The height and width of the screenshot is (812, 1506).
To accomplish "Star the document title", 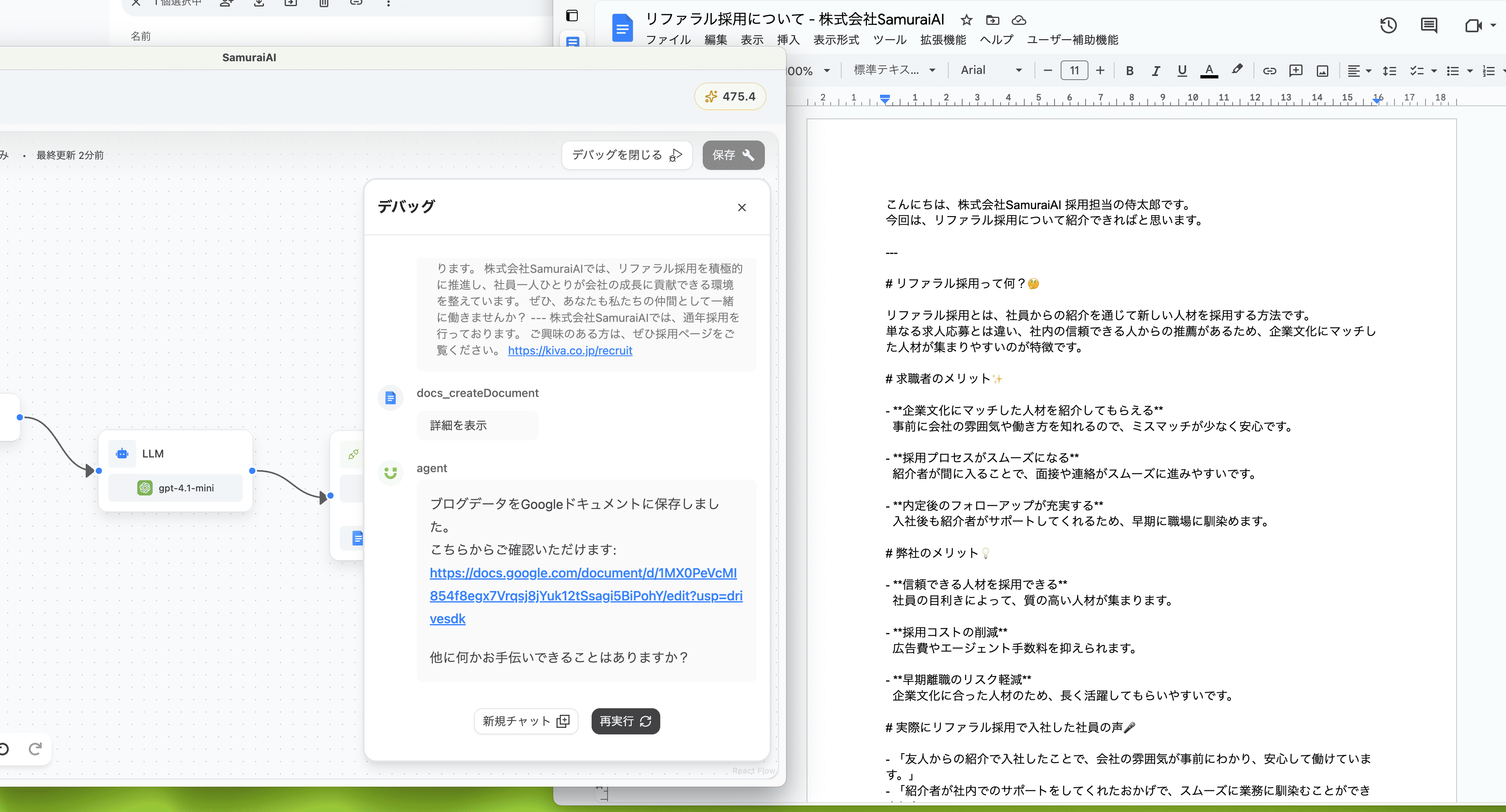I will pos(966,20).
